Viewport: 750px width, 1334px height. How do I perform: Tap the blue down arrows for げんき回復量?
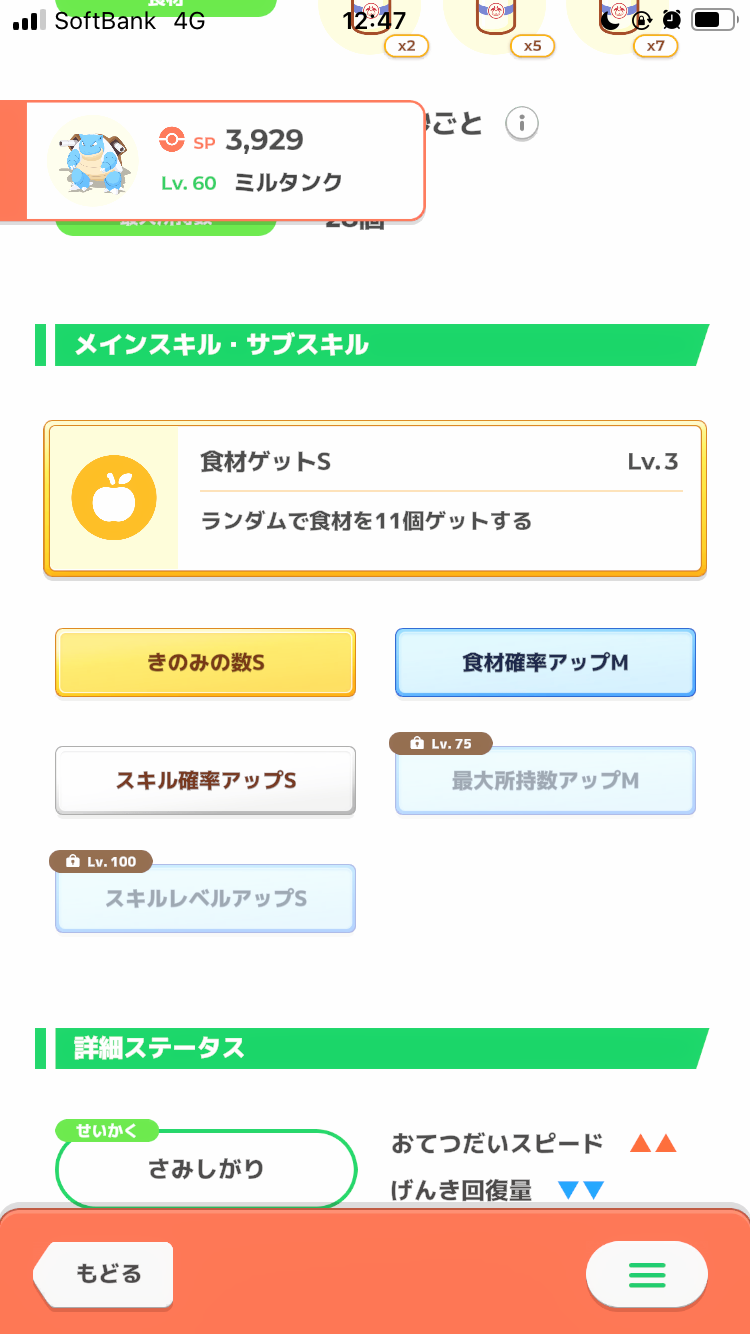tap(581, 1190)
